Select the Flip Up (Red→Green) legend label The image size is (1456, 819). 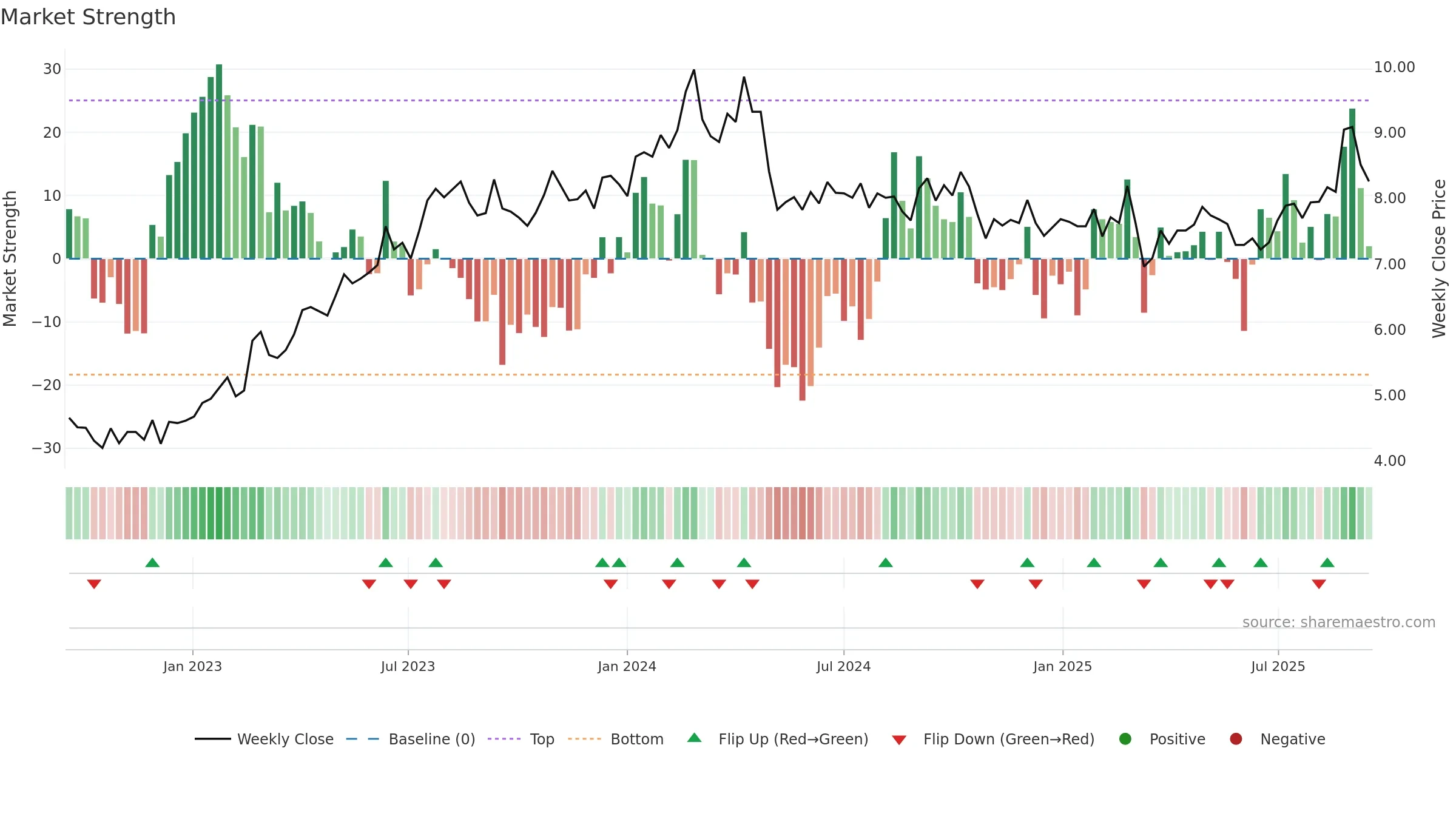click(x=794, y=739)
